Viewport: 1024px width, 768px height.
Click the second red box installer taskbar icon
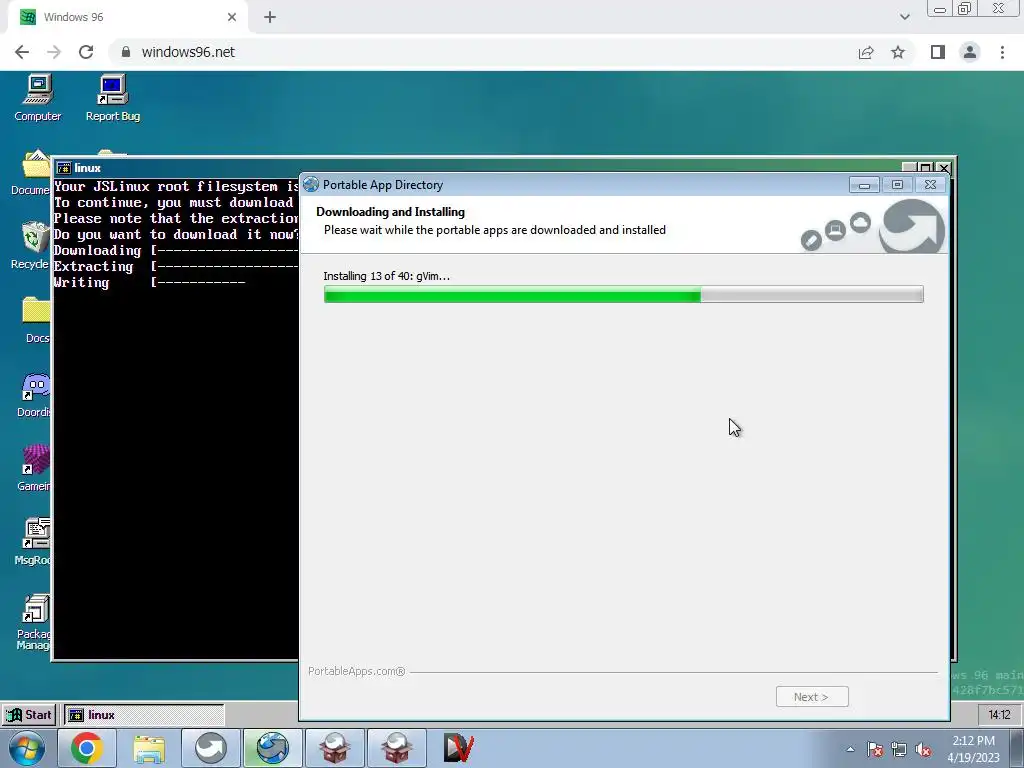396,748
